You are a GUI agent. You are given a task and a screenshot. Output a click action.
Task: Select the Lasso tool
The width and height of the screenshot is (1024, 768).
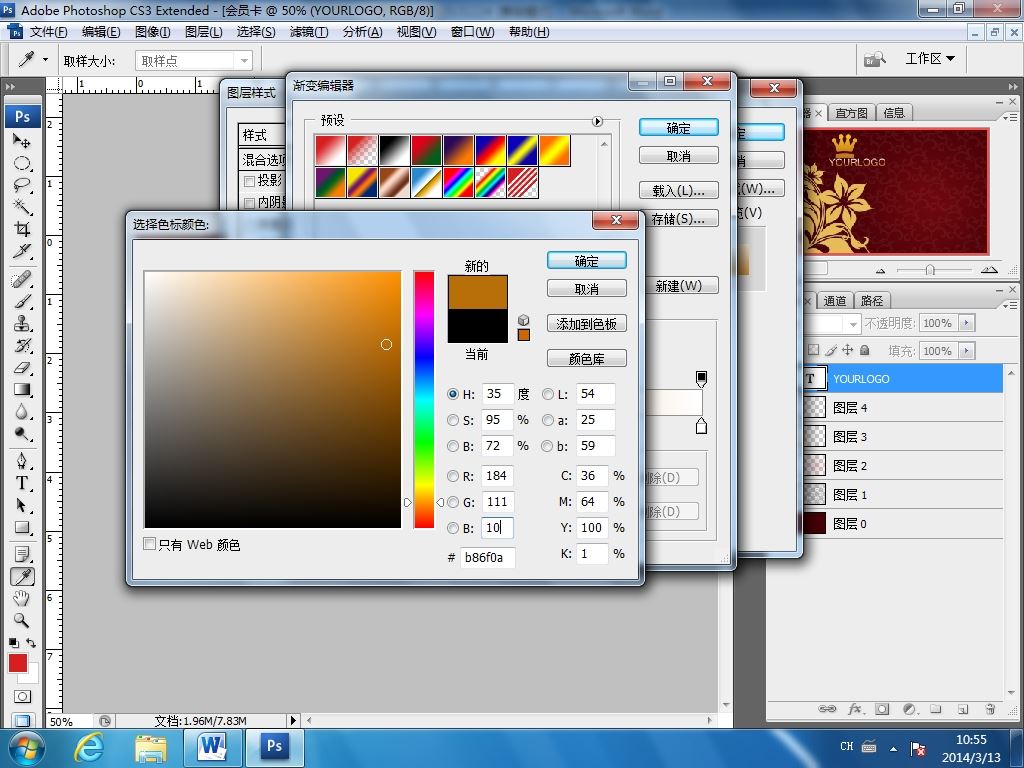coord(22,185)
